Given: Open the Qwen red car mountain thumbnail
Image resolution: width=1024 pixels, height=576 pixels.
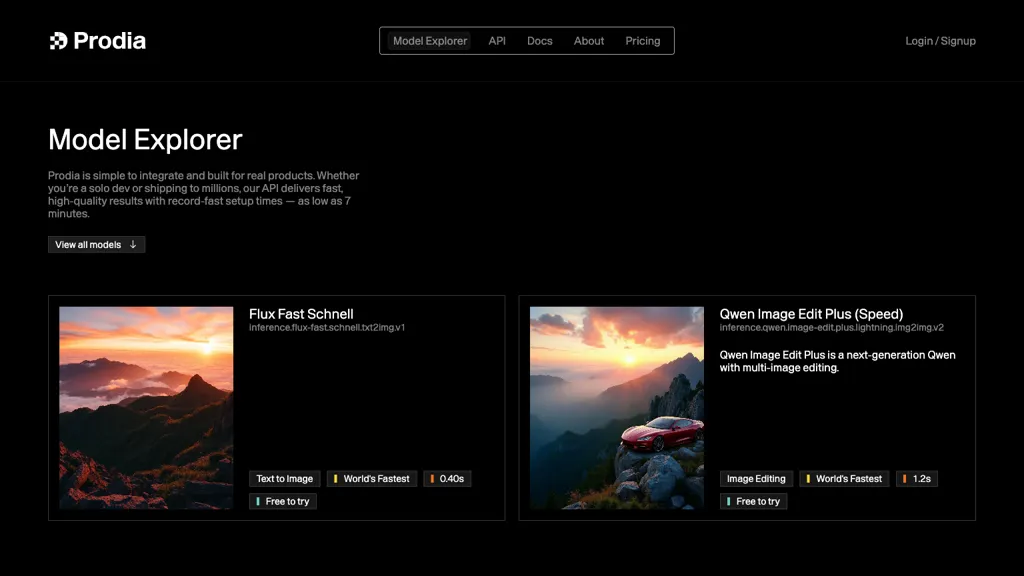Looking at the screenshot, I should (616, 408).
